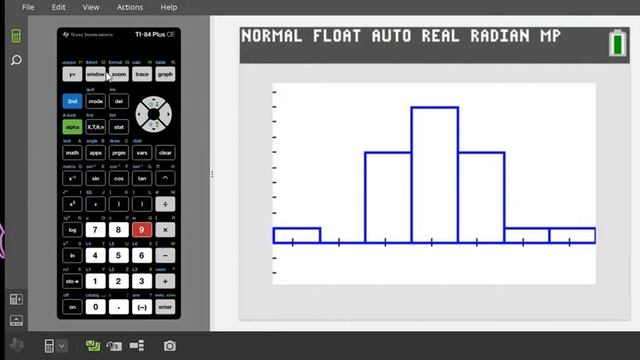Screen dimensions: 640x360
Task: Click the sto→ key
Action: click(x=72, y=281)
